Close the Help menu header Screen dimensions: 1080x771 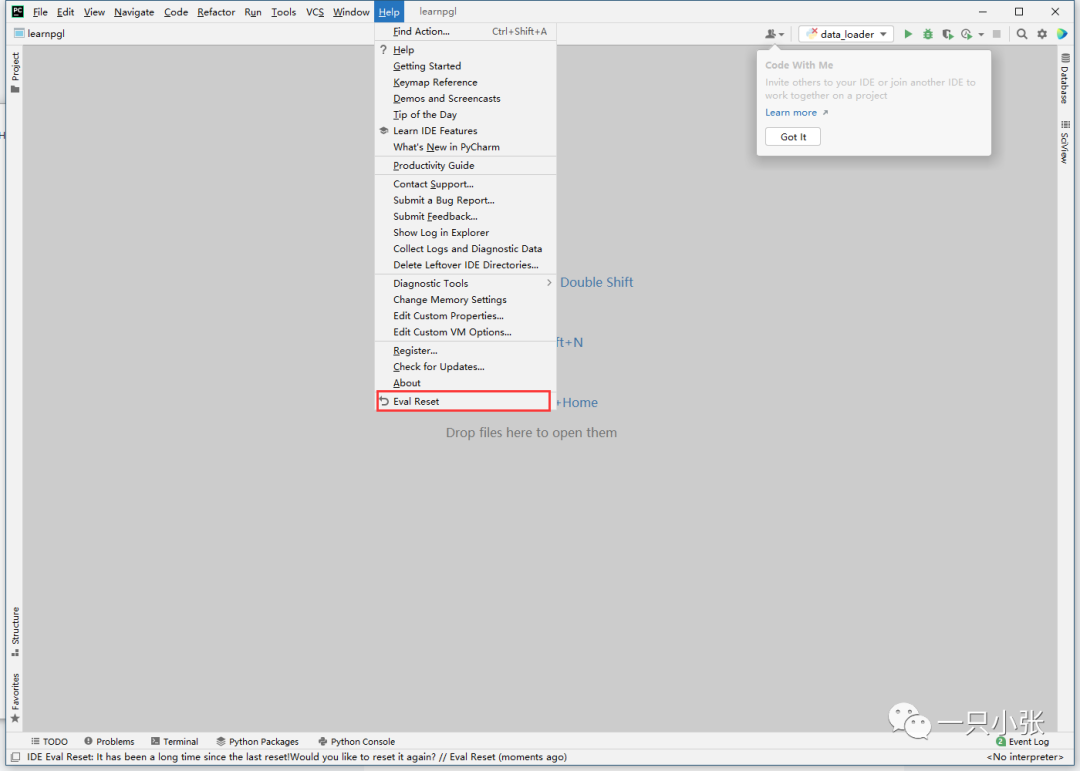pos(389,12)
